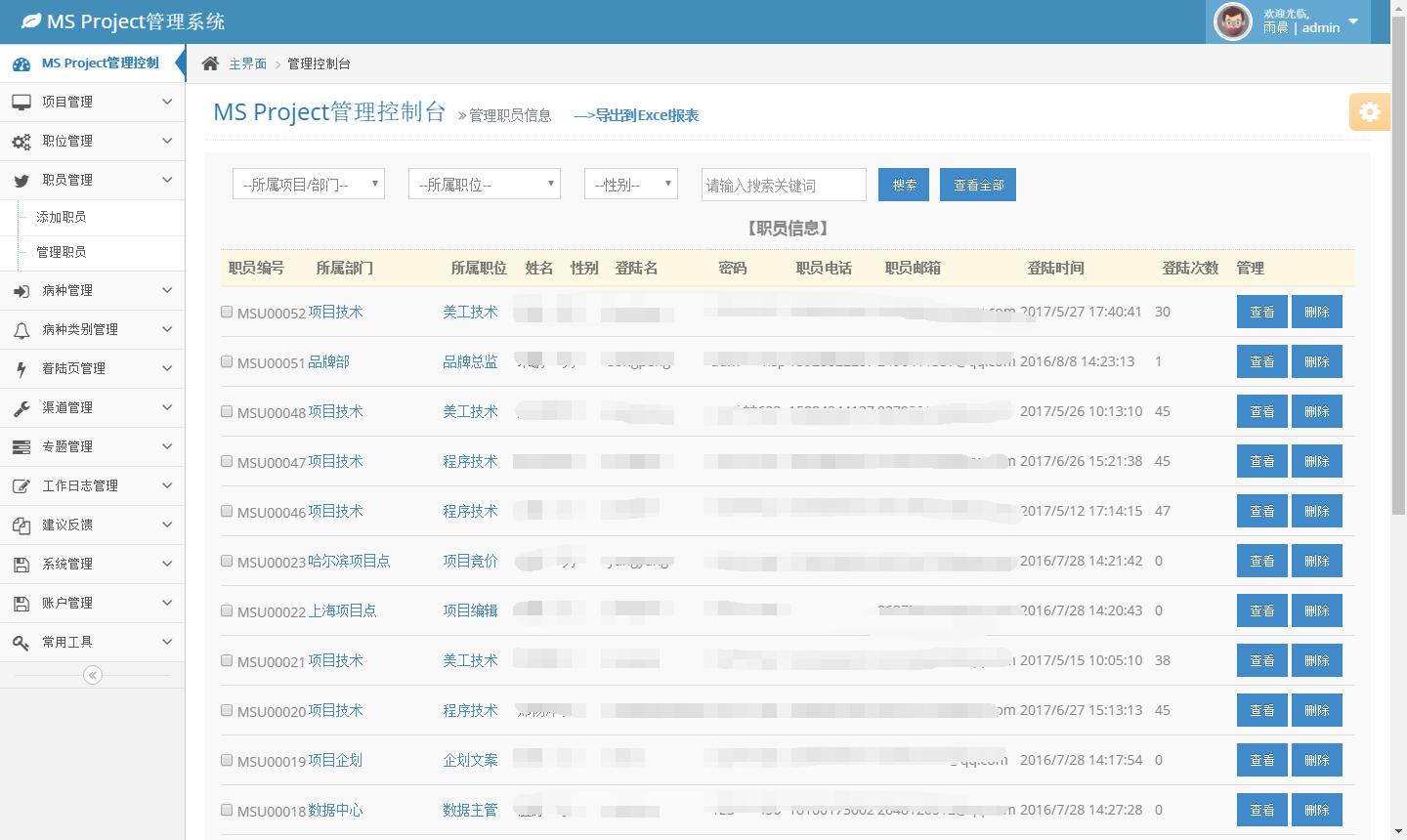The width and height of the screenshot is (1407, 840).
Task: Click the admin user avatar
Action: click(1232, 21)
